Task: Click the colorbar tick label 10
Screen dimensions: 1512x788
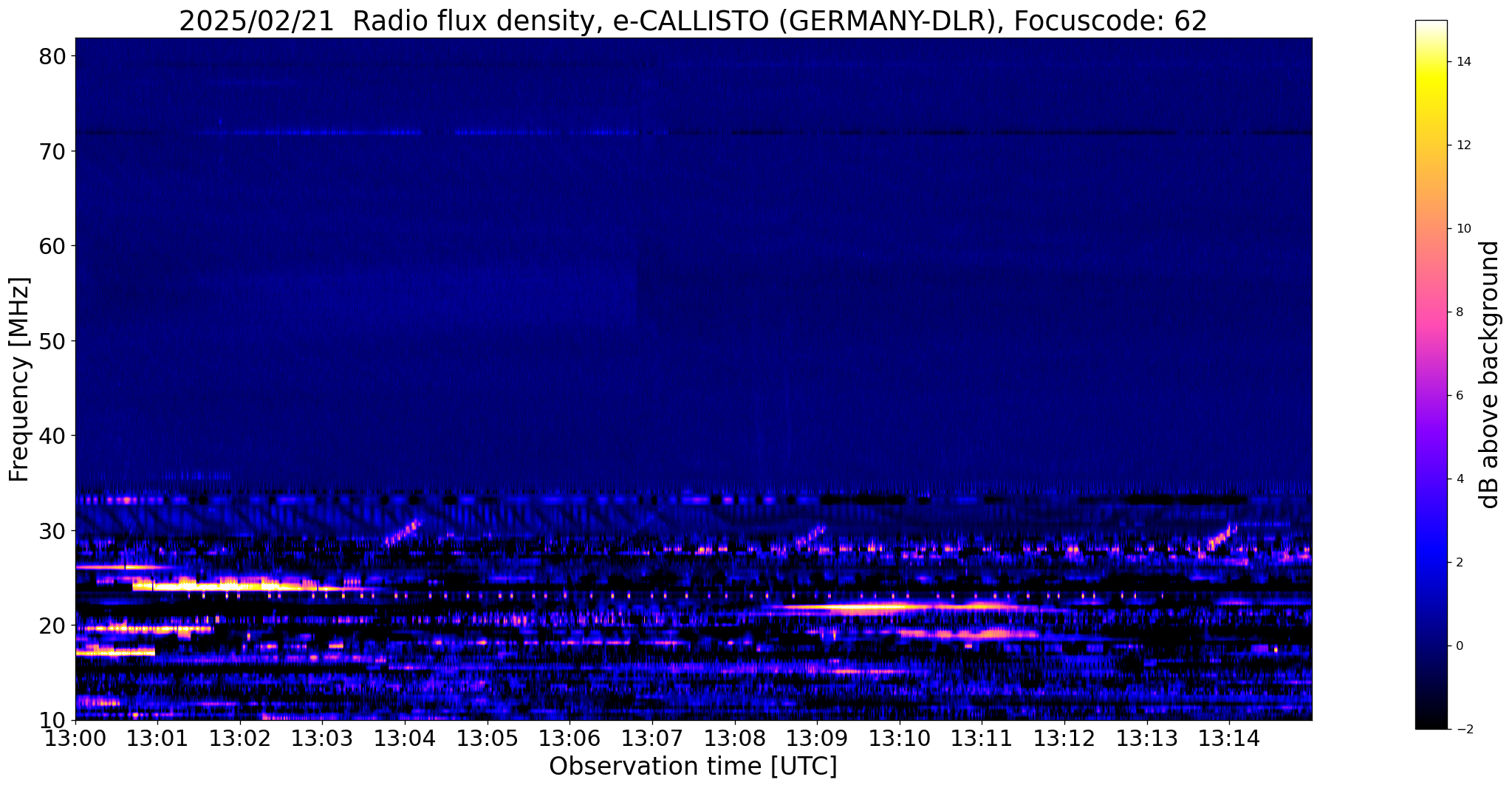Action: tap(1463, 229)
